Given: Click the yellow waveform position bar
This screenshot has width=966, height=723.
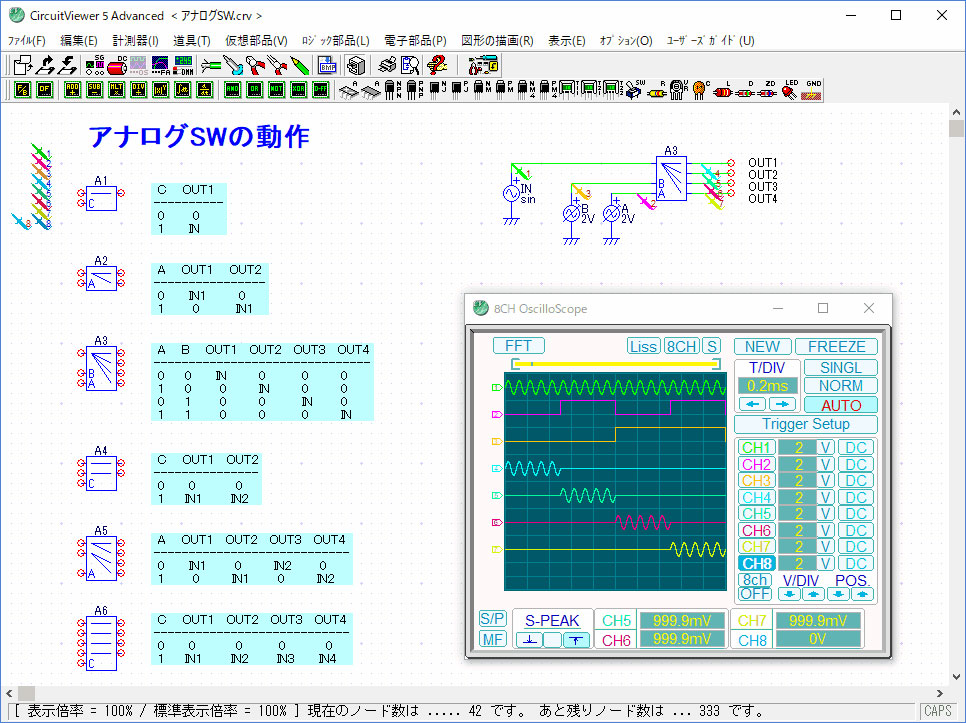Looking at the screenshot, I should coord(616,364).
